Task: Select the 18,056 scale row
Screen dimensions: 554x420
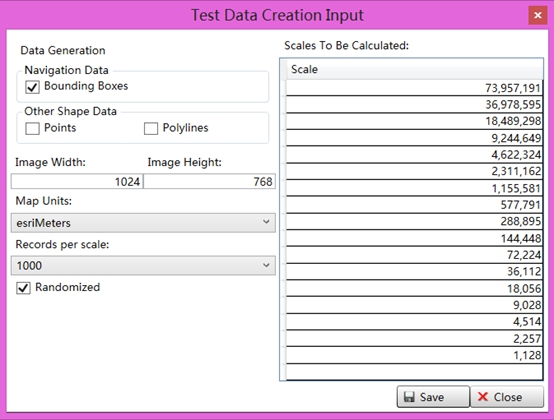Action: tap(414, 289)
